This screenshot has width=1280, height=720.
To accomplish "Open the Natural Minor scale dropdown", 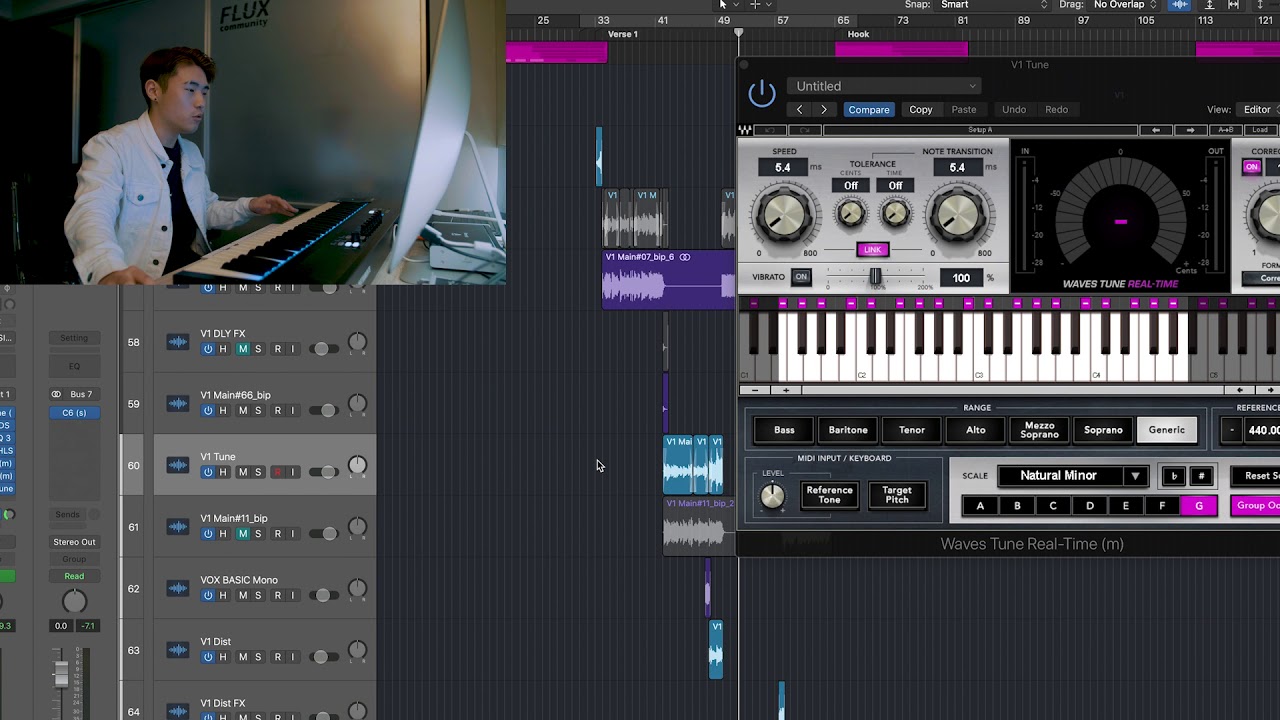I will 1072,476.
